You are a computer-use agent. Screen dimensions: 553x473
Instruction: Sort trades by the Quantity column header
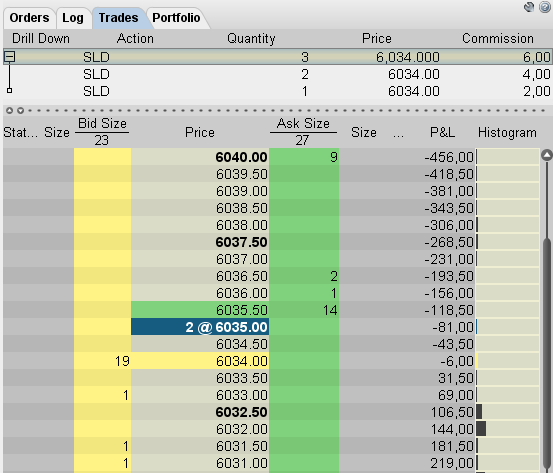tap(251, 38)
